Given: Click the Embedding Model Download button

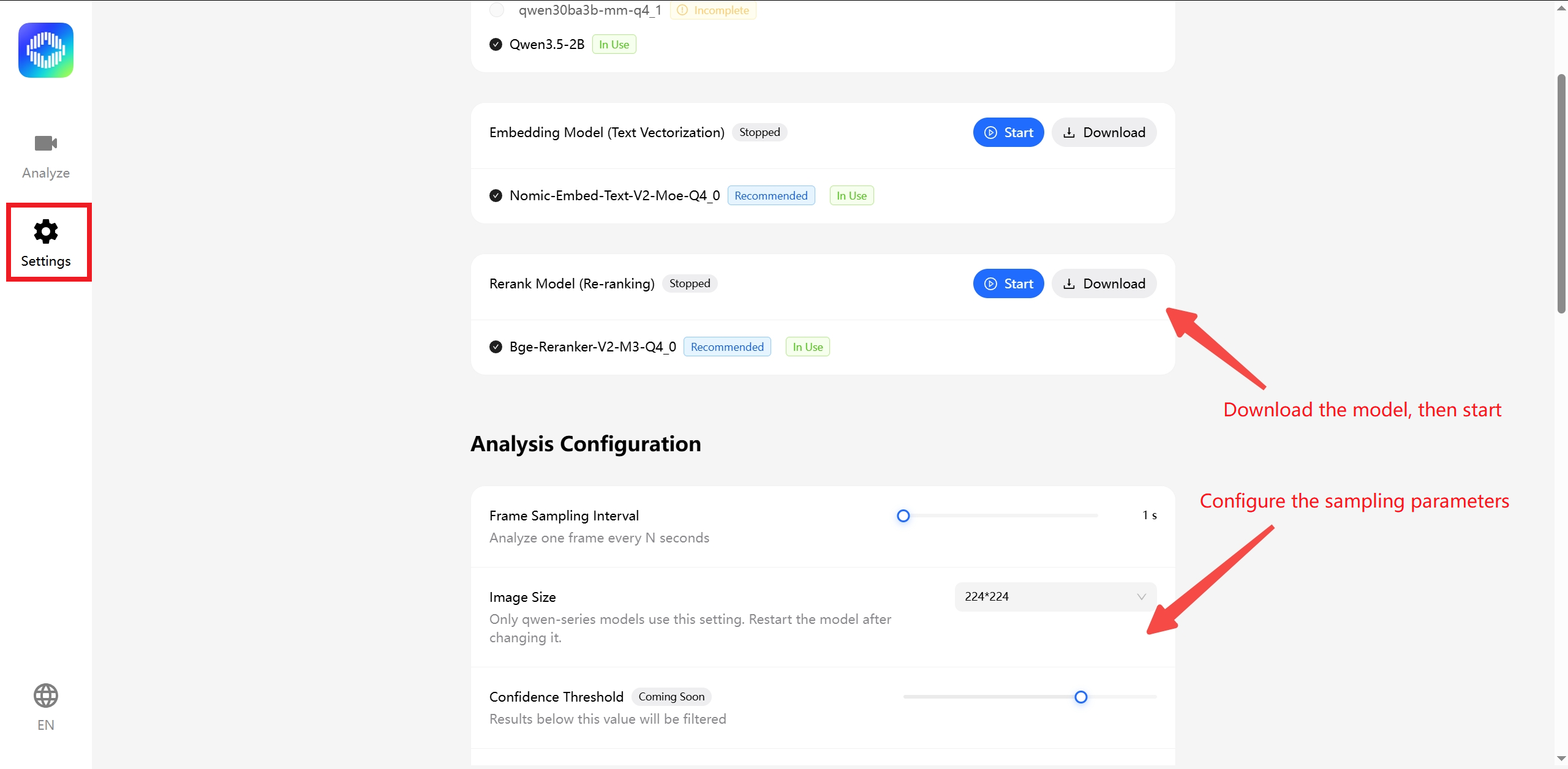Looking at the screenshot, I should [1104, 132].
